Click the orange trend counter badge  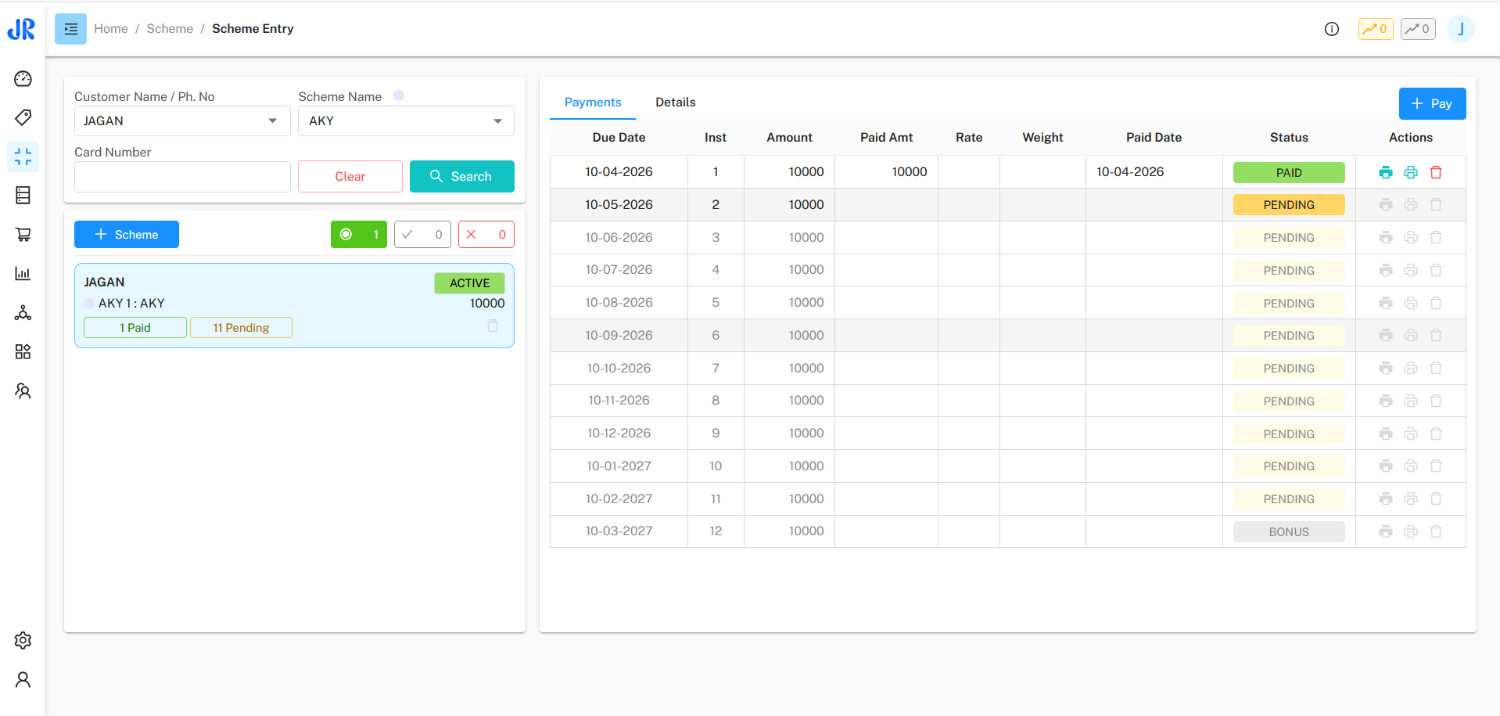1375,29
